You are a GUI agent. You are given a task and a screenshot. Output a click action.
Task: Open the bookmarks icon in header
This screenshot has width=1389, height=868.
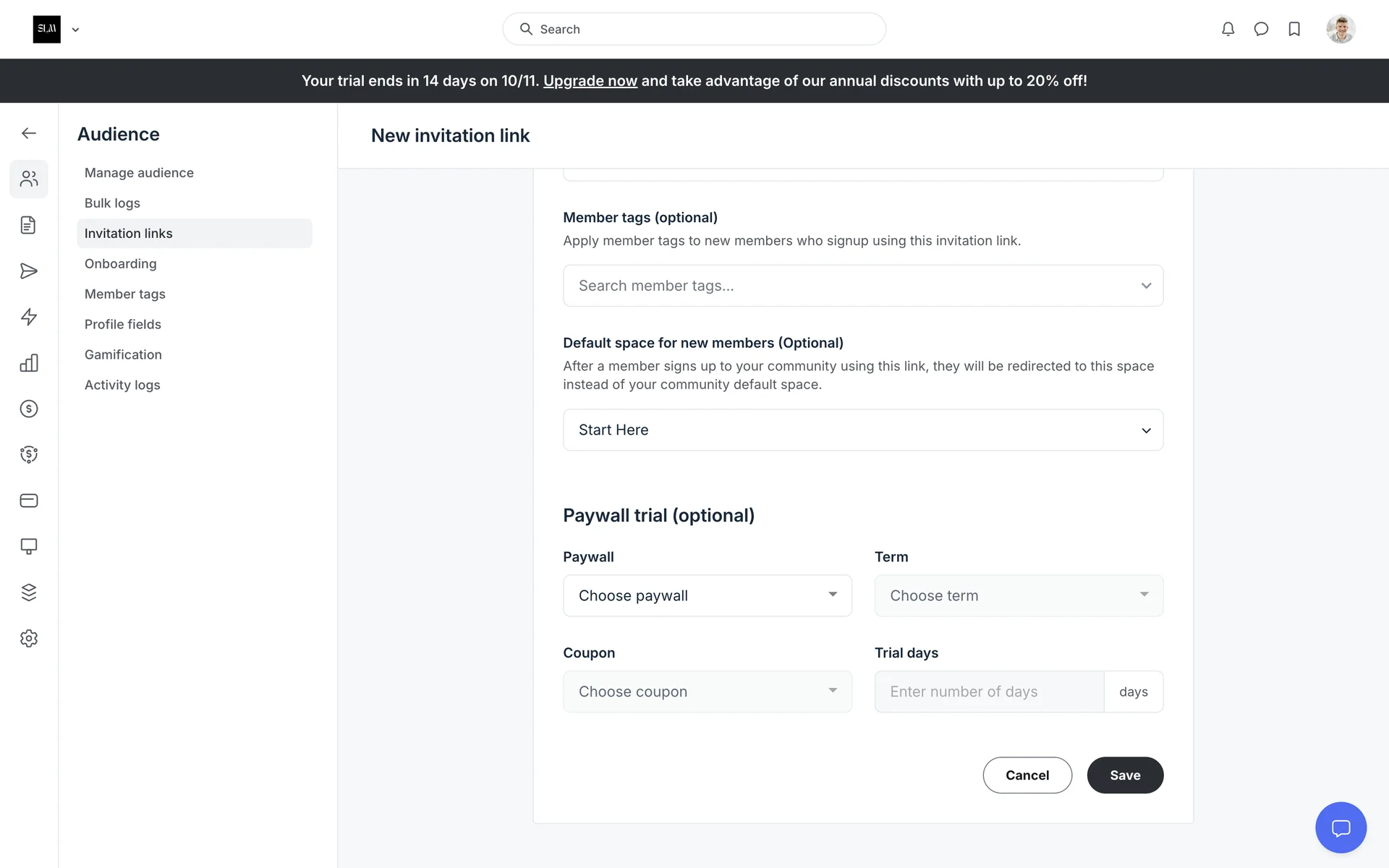click(1294, 29)
